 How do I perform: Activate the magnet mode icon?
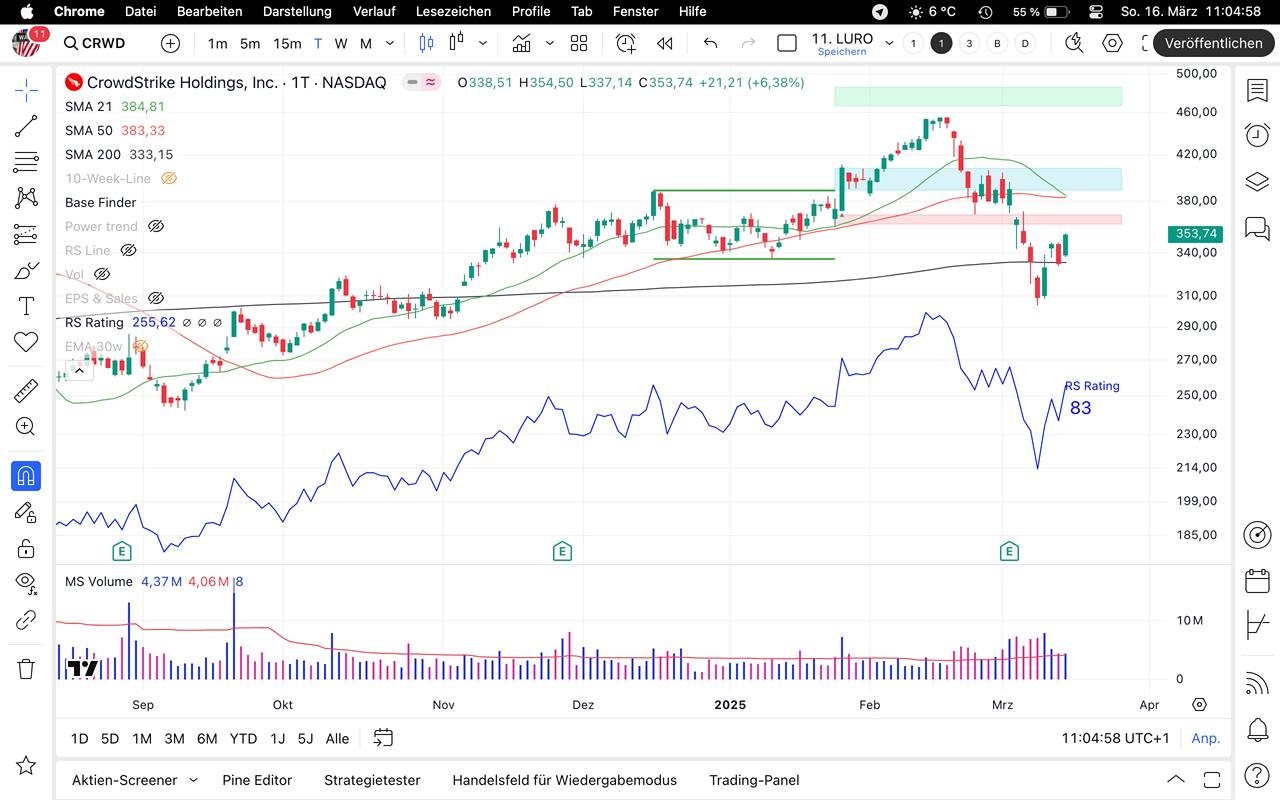tap(26, 476)
